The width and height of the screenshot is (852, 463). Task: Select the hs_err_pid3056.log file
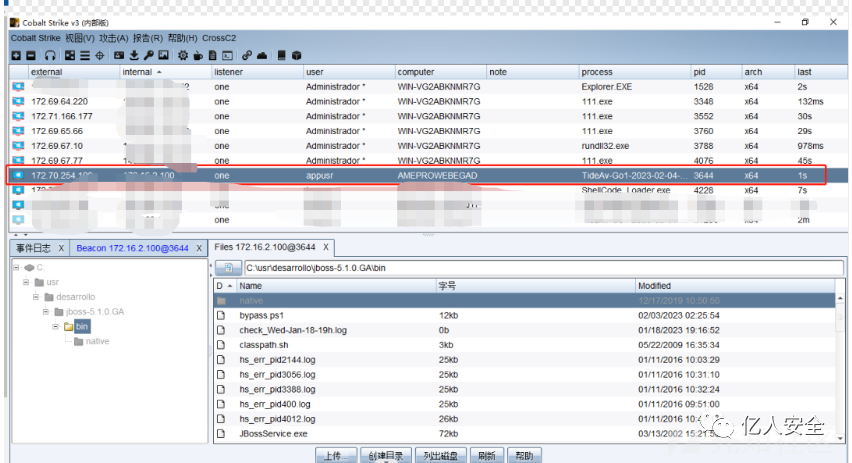coord(524,374)
